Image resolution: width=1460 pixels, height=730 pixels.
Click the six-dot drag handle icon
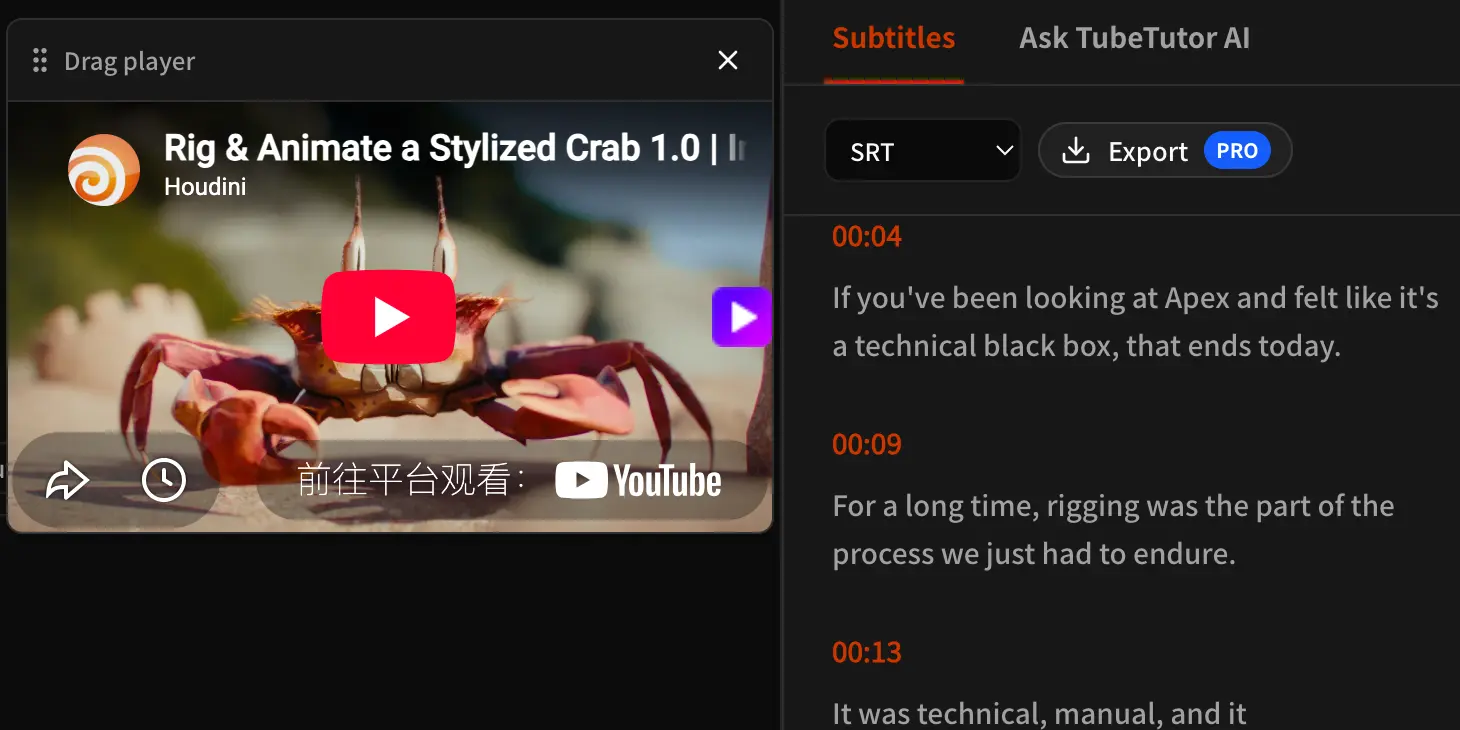40,61
